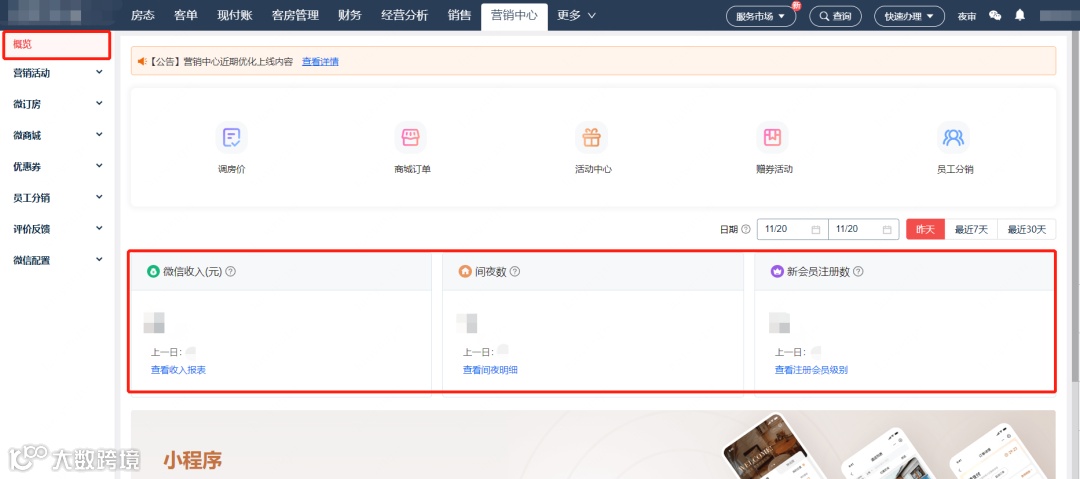Click calendar icon in end date field

(887, 230)
